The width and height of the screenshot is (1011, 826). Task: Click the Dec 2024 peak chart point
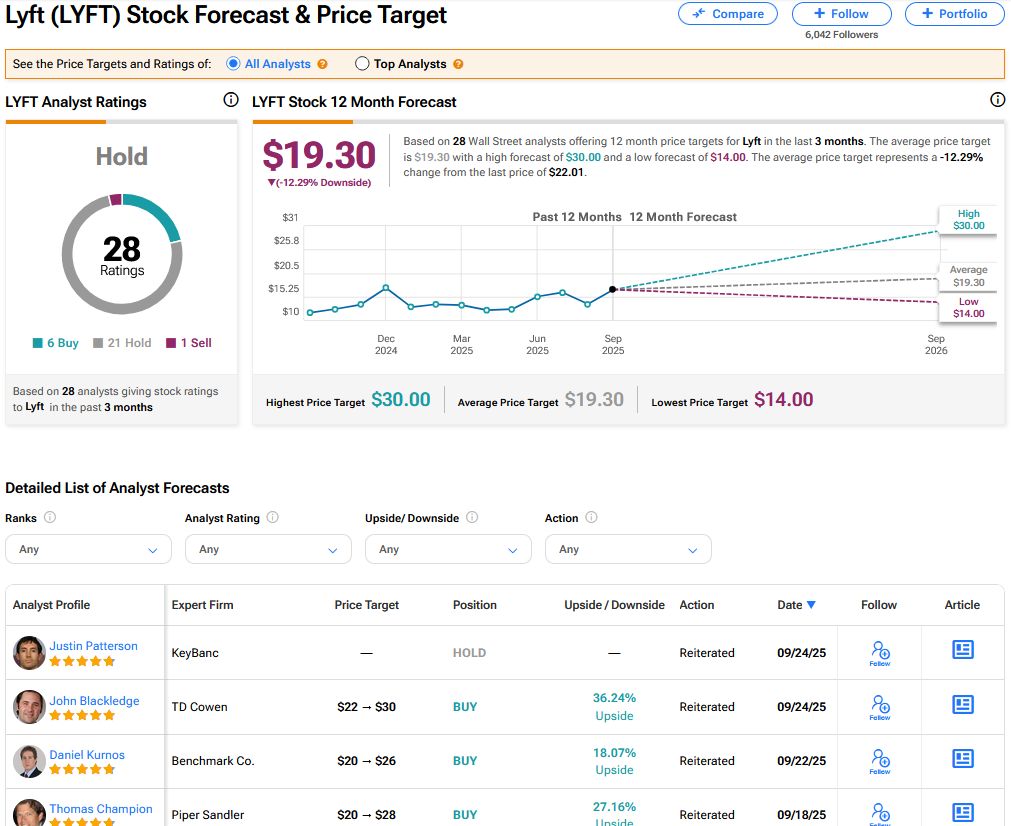(386, 288)
